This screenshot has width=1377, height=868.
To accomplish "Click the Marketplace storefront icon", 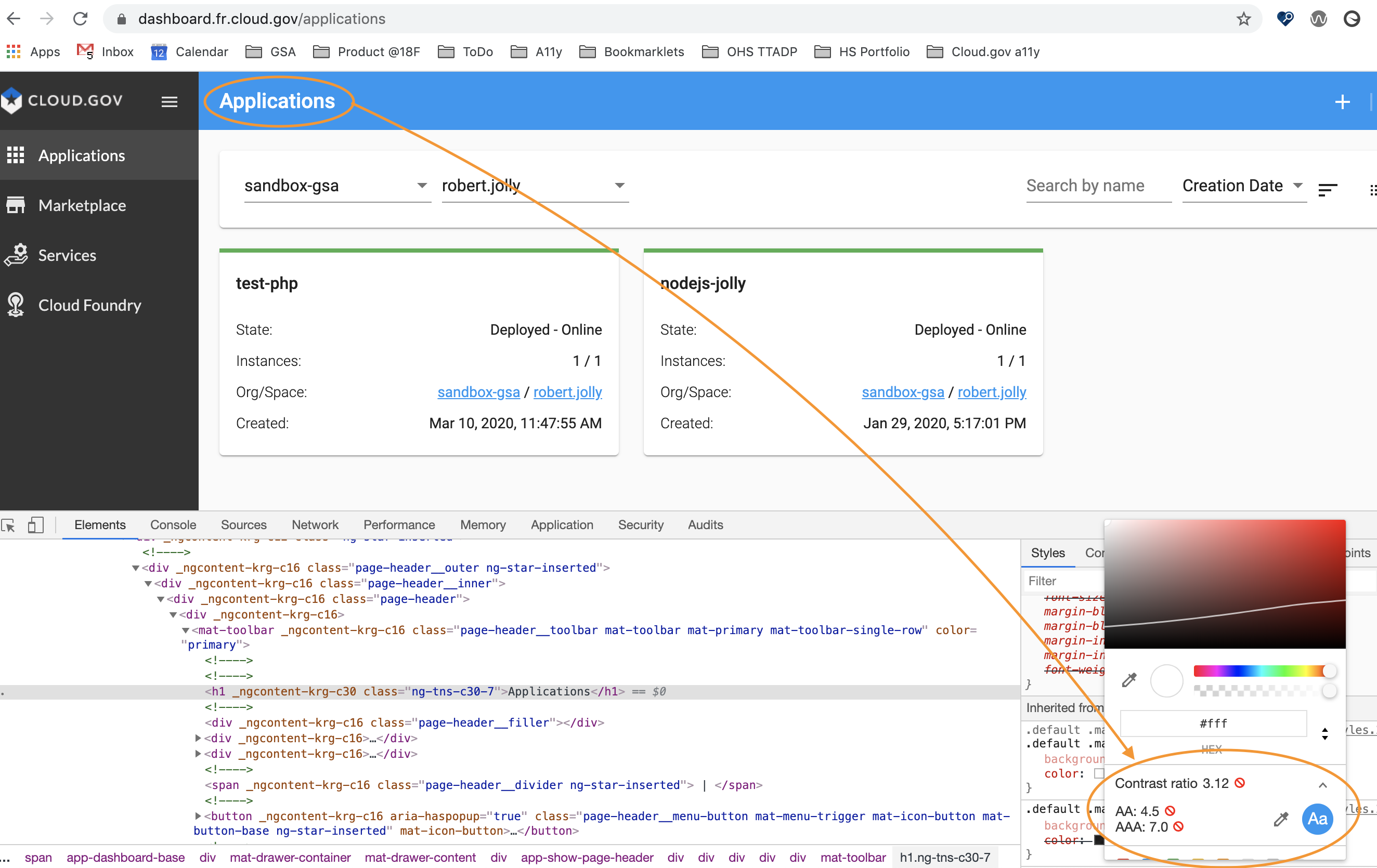I will coord(16,205).
